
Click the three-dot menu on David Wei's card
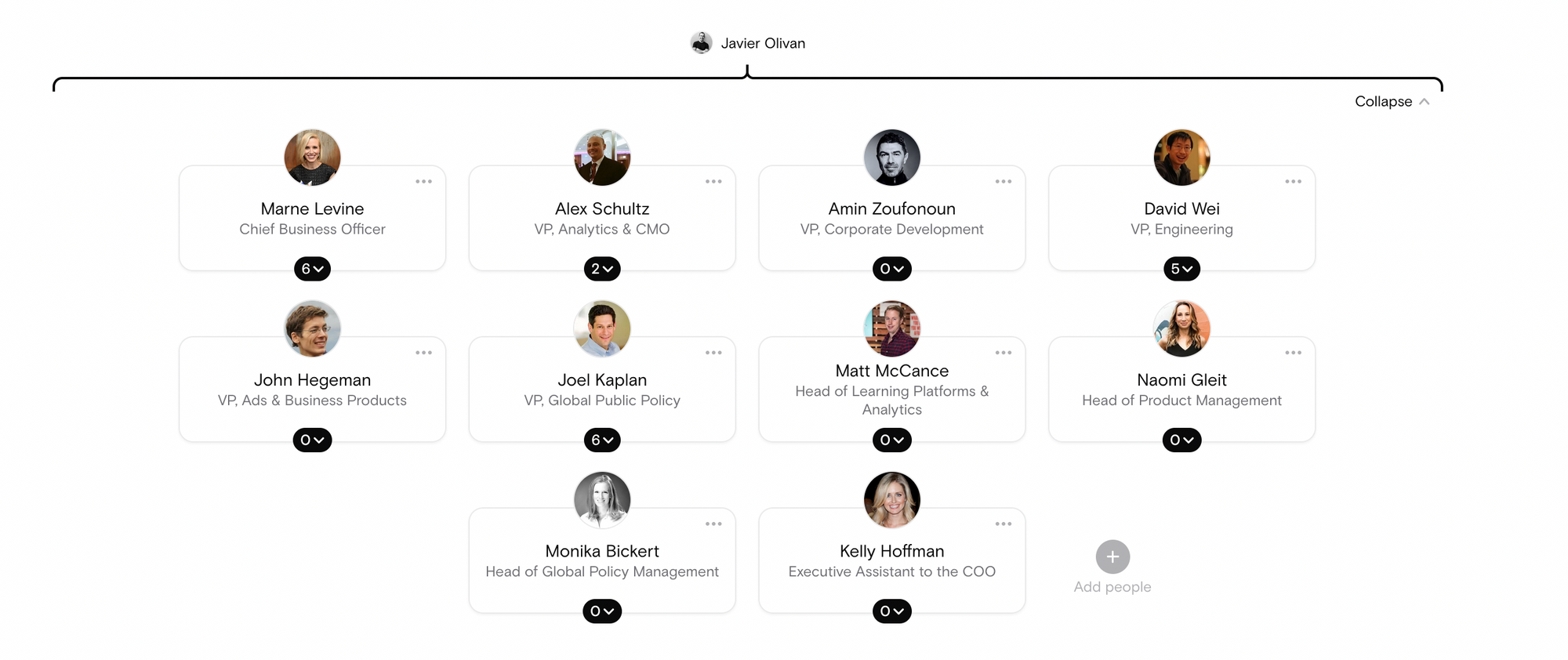[1293, 181]
